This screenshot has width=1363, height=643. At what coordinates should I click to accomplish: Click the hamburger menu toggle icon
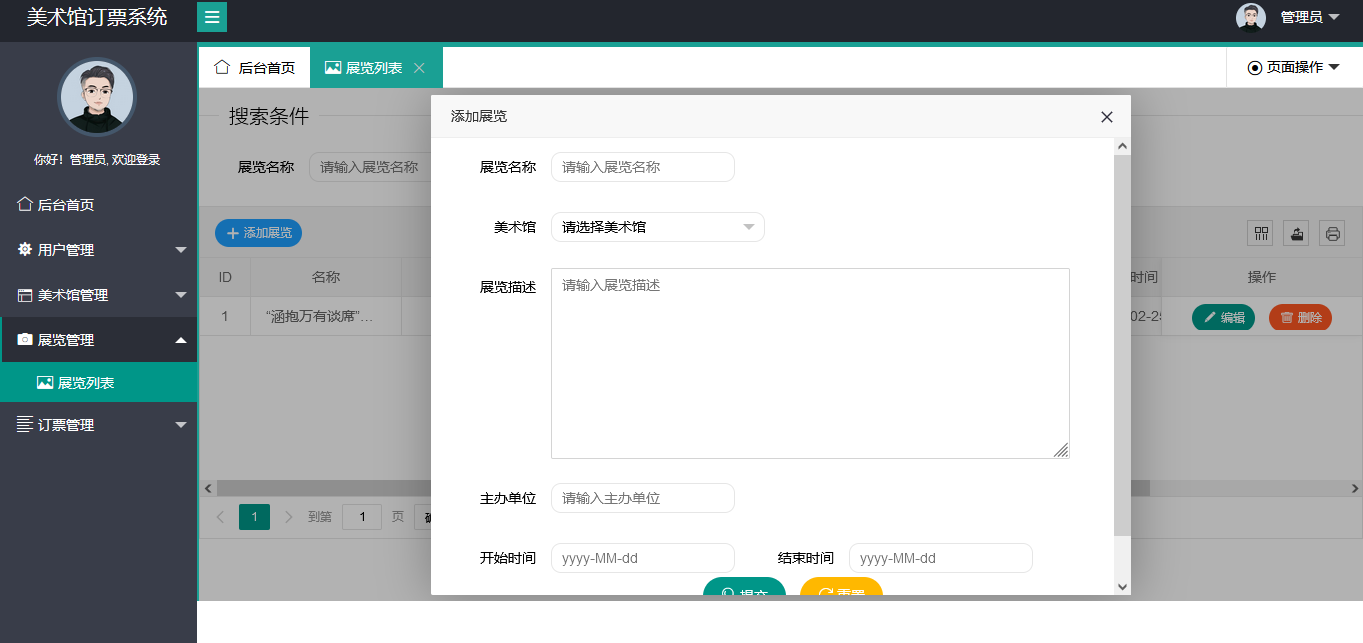(x=212, y=17)
